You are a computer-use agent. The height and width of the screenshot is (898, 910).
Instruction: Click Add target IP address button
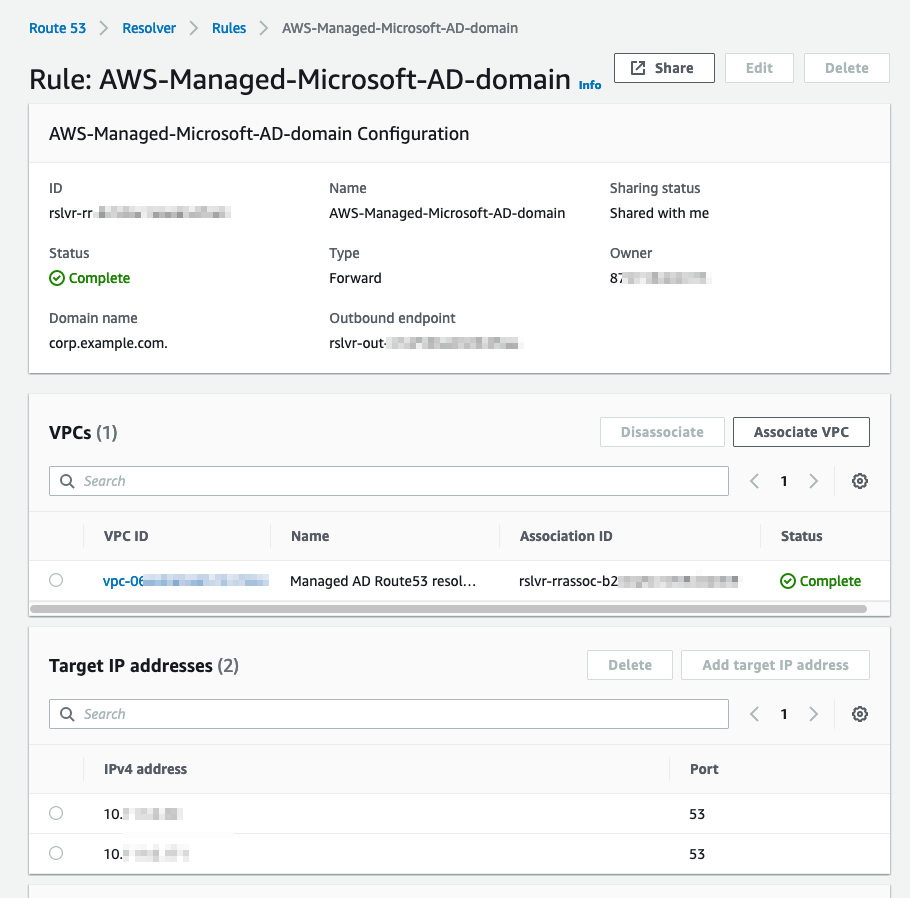(x=775, y=665)
